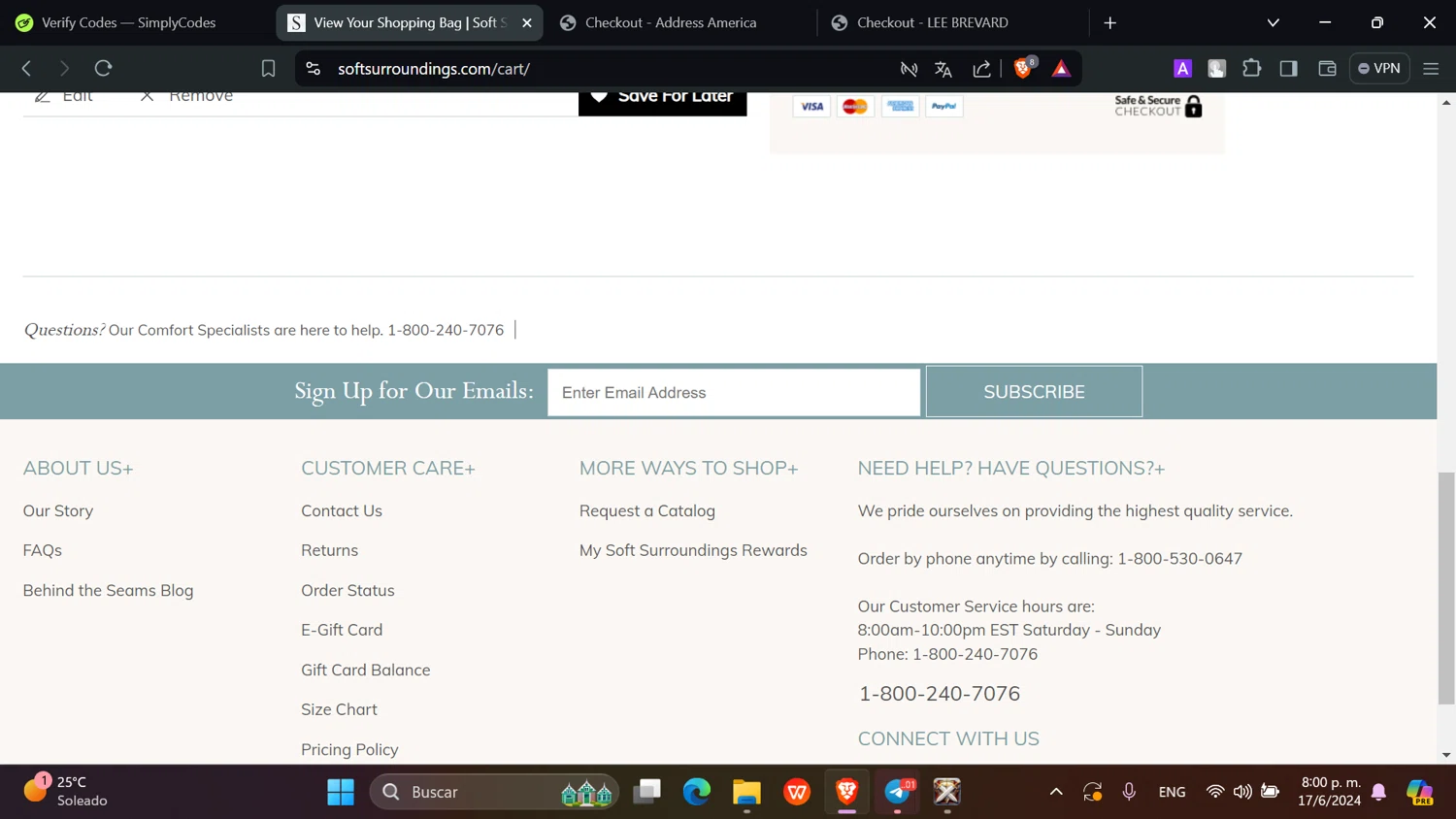Bookmark this page with the bookmark icon
This screenshot has width=1456, height=819.
pyautogui.click(x=268, y=69)
